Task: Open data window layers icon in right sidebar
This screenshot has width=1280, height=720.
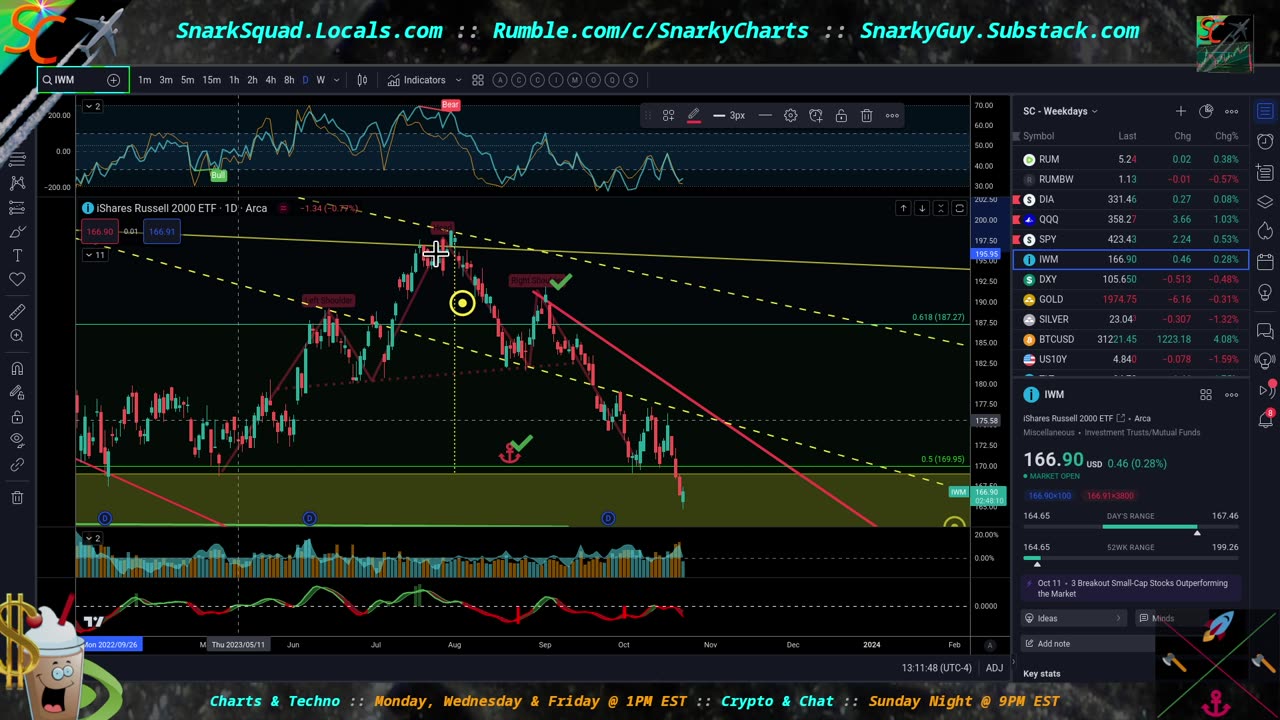Action: [1265, 202]
